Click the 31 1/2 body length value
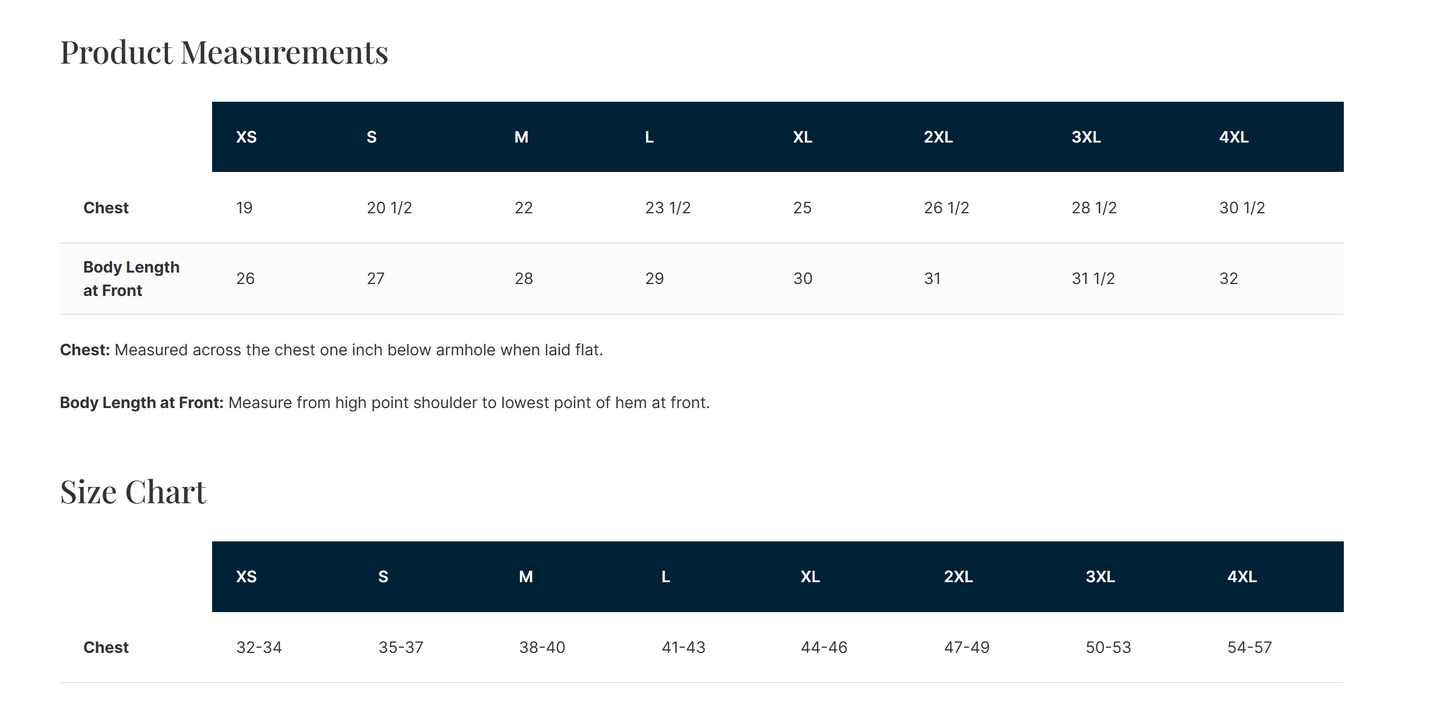This screenshot has height=728, width=1445. [1093, 279]
